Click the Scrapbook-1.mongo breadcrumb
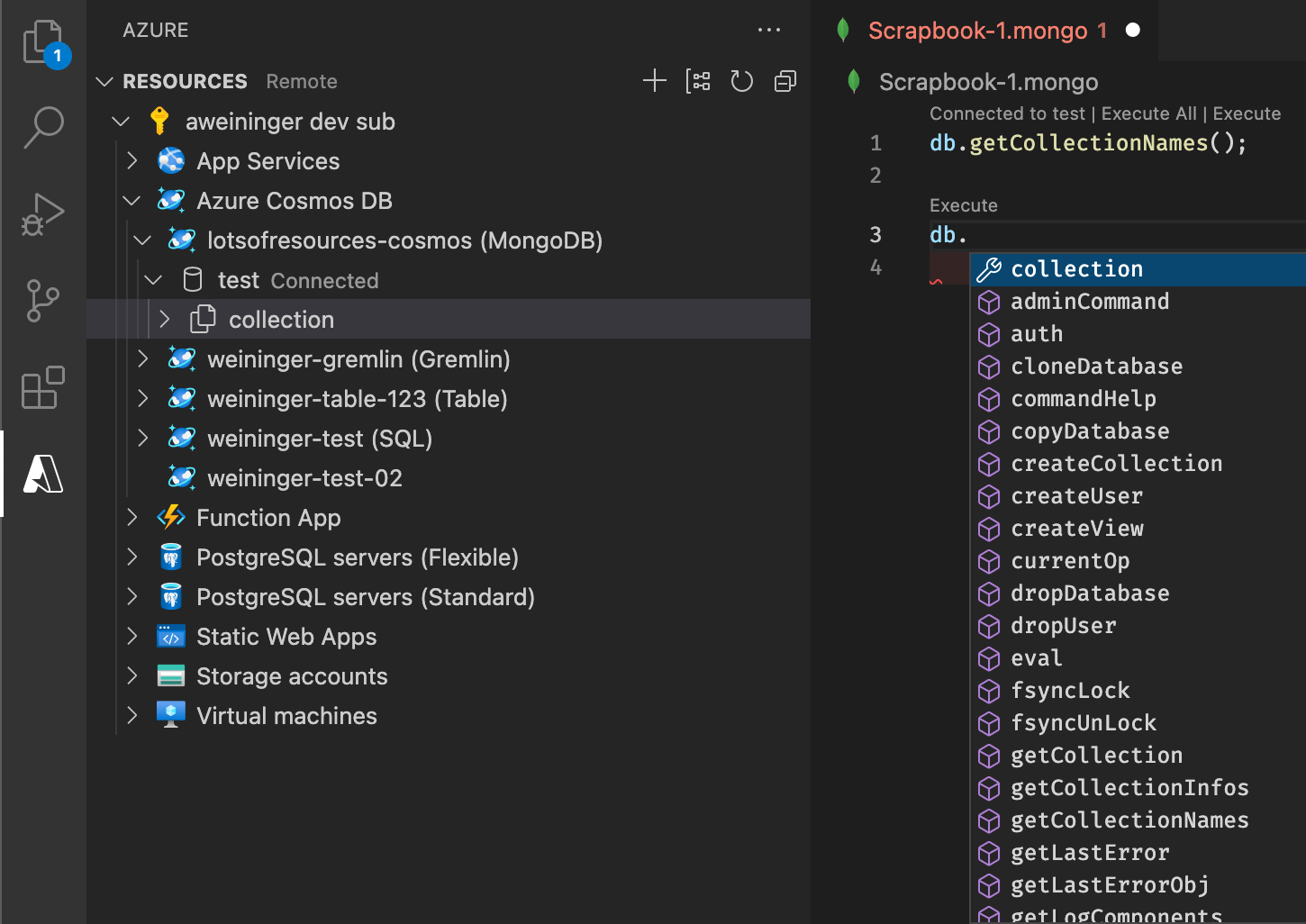Viewport: 1306px width, 924px height. pyautogui.click(x=988, y=82)
